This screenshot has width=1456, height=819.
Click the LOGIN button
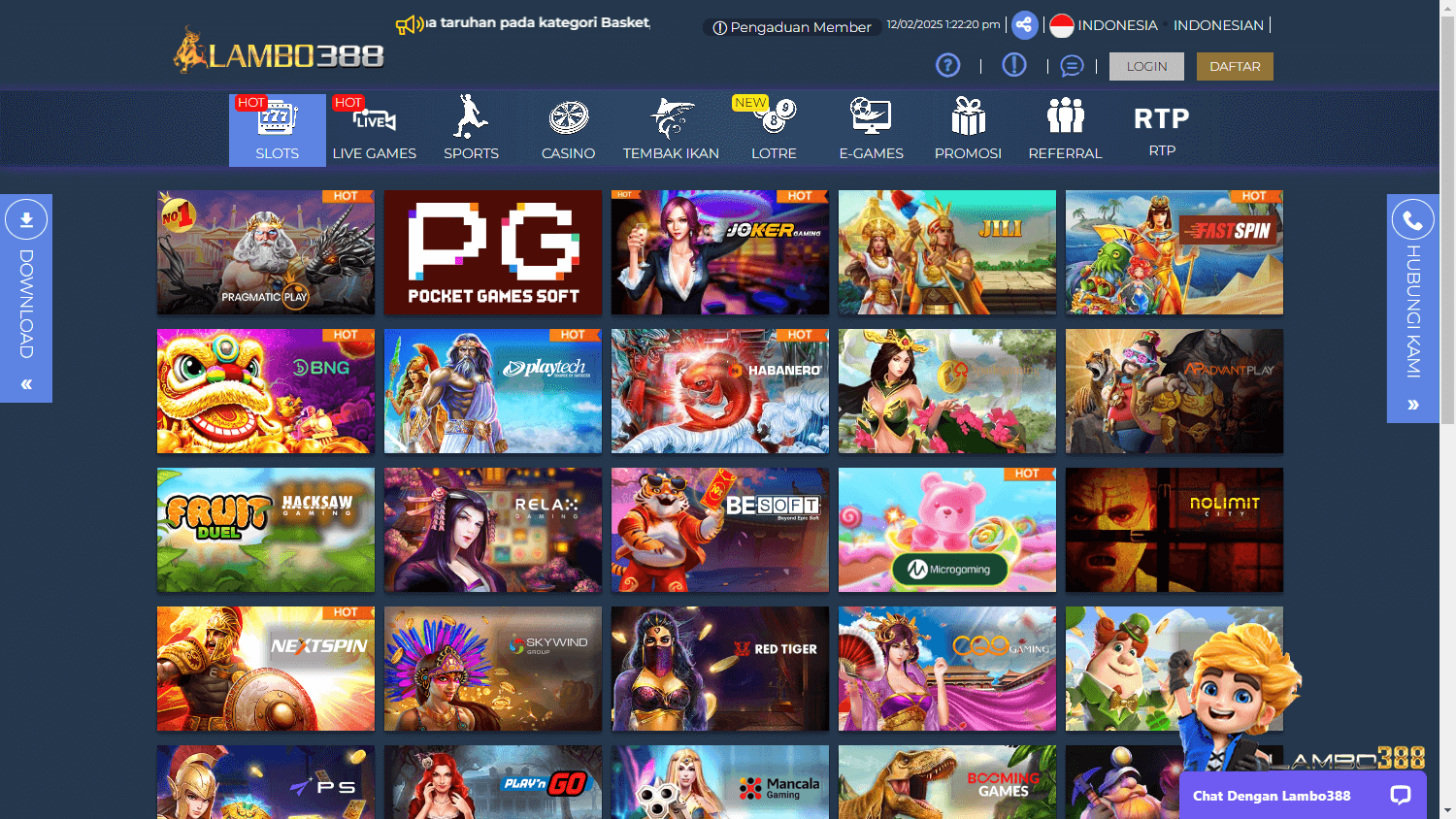point(1146,66)
